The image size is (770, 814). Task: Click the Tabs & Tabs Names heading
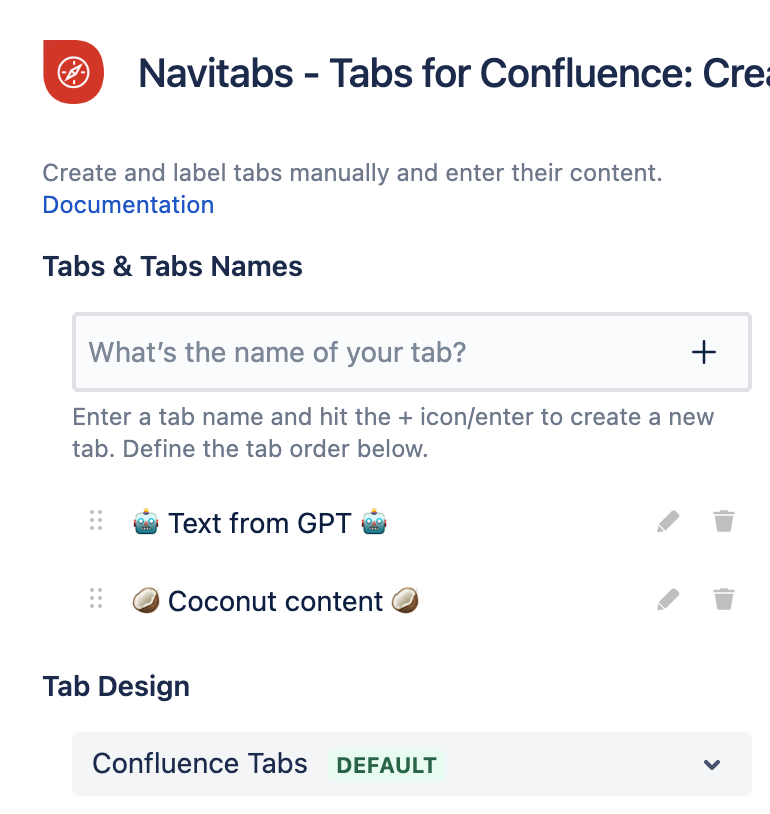(x=172, y=267)
